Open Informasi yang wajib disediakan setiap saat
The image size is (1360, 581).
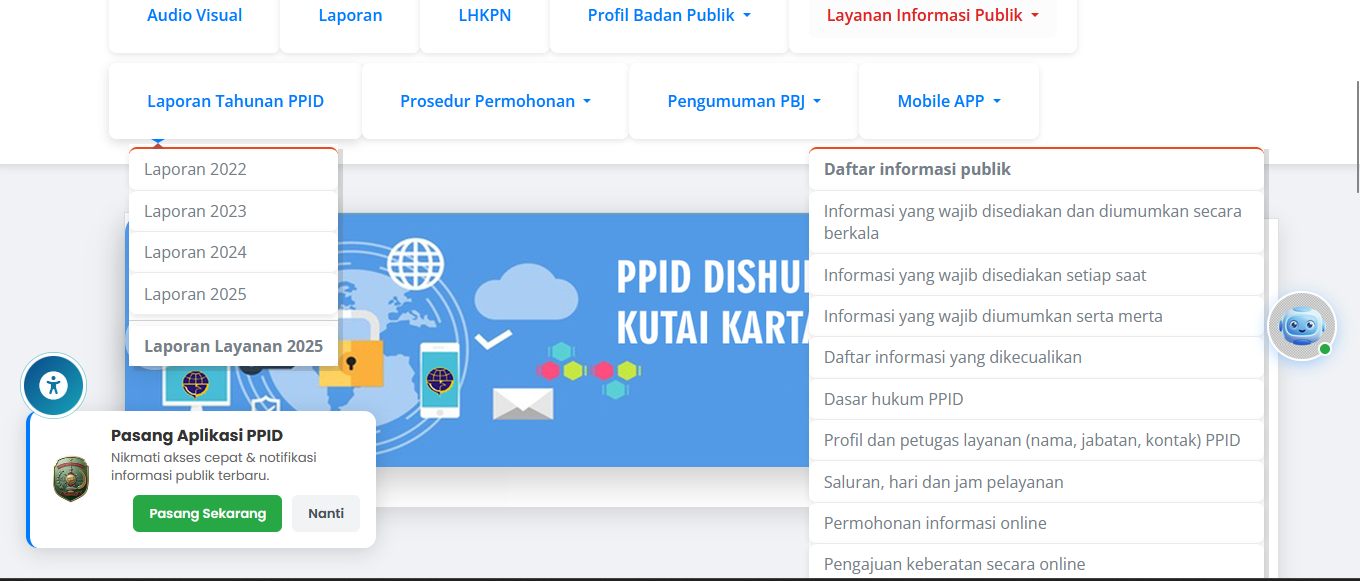(1036, 275)
